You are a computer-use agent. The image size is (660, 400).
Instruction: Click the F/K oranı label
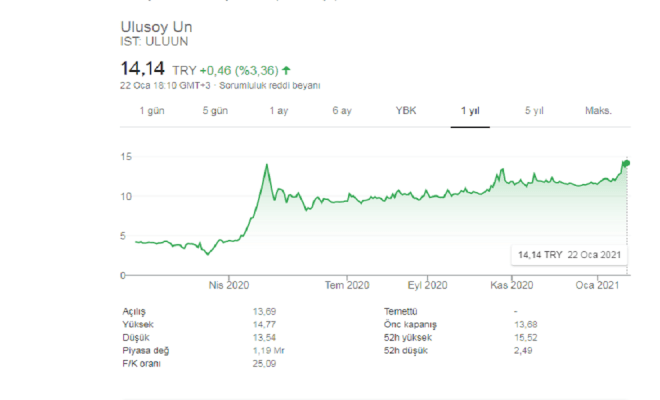141,362
